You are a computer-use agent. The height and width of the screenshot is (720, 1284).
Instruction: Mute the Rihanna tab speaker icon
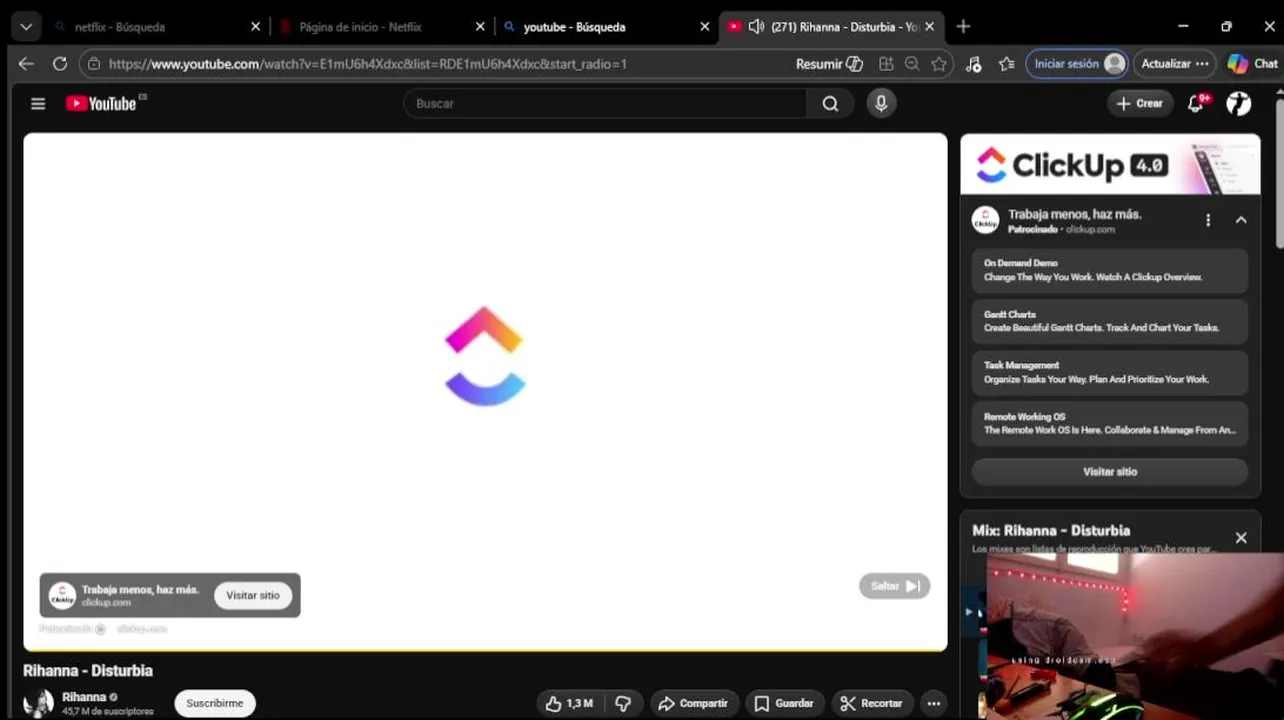click(757, 27)
